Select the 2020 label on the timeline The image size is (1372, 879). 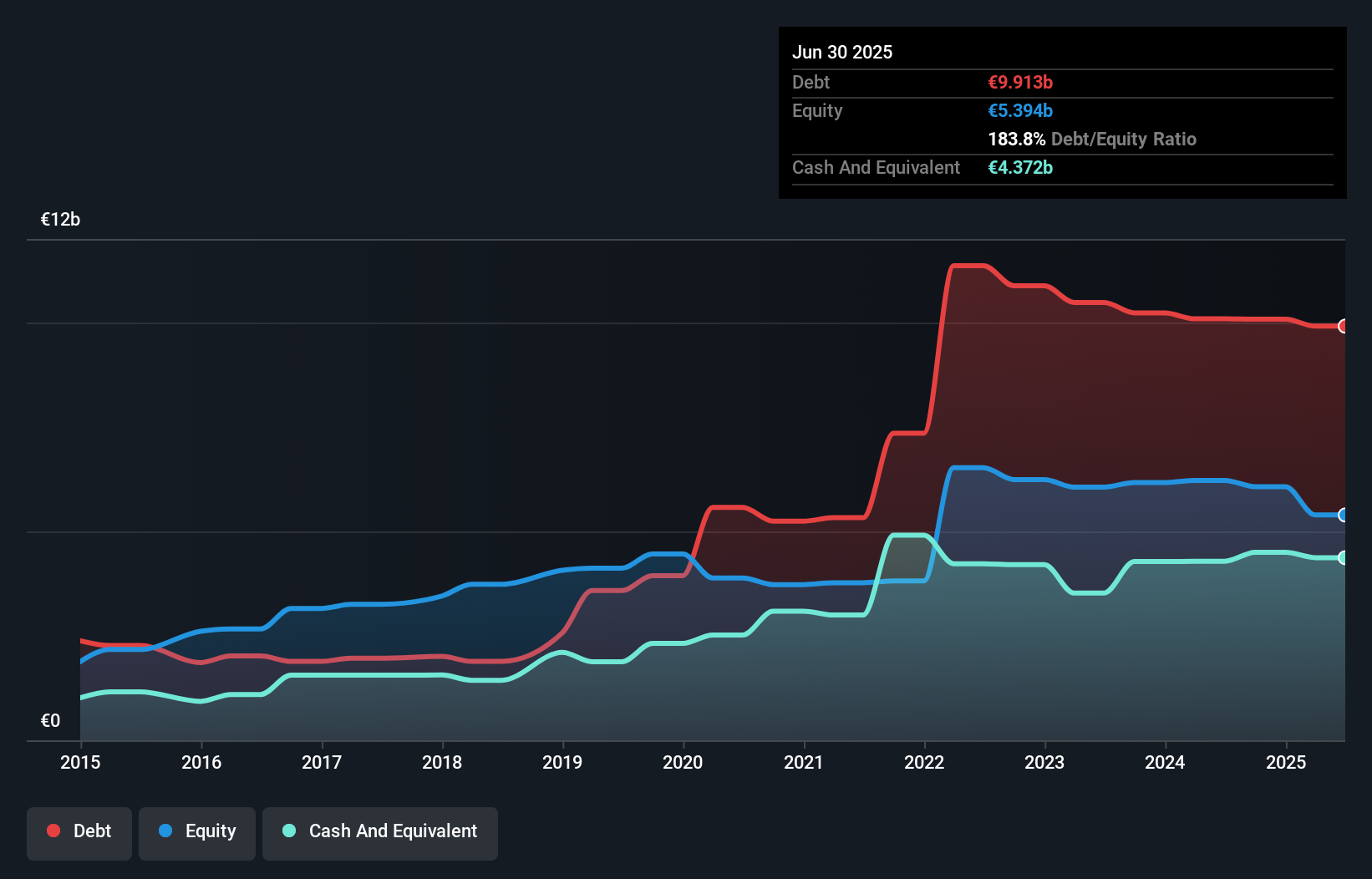point(683,762)
